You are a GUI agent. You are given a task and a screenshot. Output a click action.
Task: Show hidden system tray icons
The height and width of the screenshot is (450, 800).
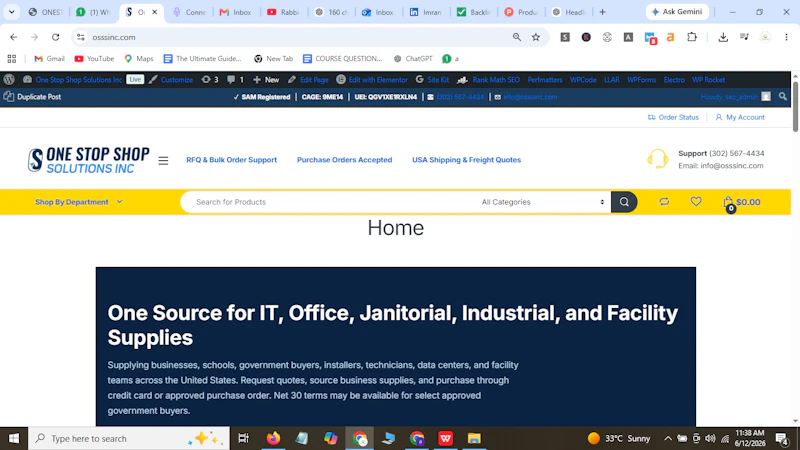(667, 438)
